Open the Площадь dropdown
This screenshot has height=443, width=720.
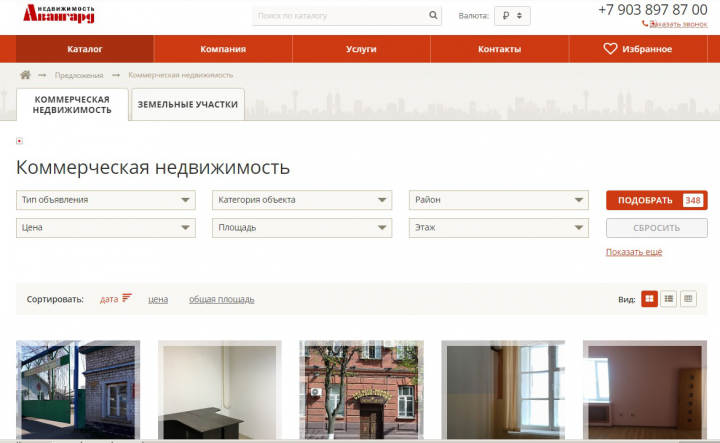coord(302,228)
